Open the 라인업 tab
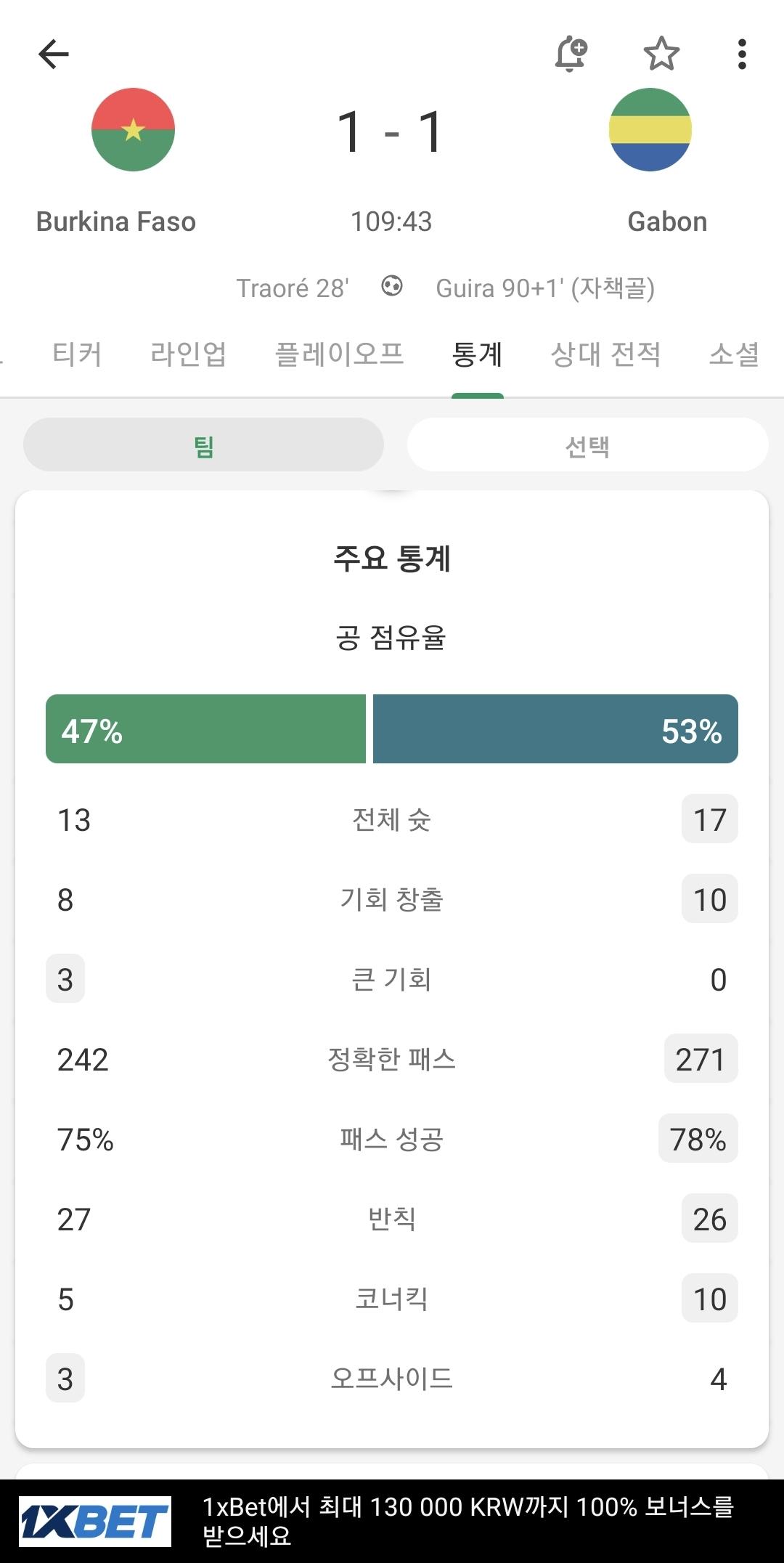 click(x=189, y=354)
